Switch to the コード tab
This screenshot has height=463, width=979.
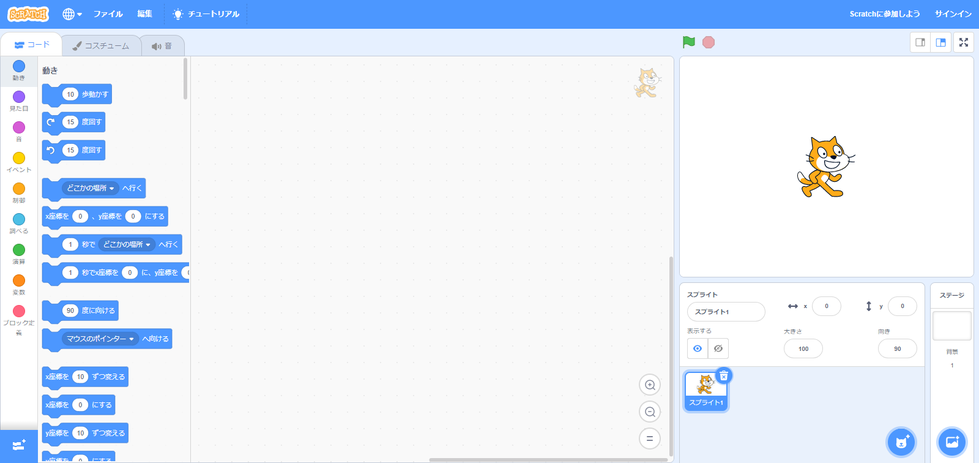31,45
